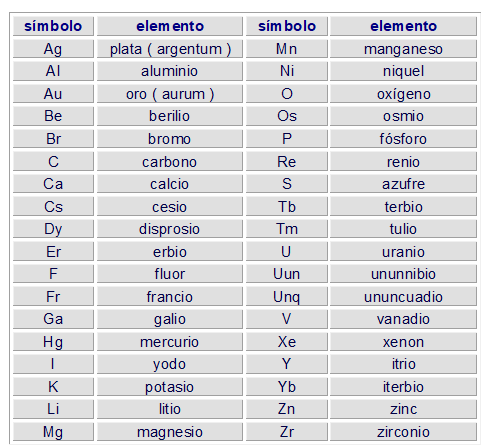Click the second 'elemento' column header
Image resolution: width=488 pixels, height=447 pixels.
coord(403,26)
